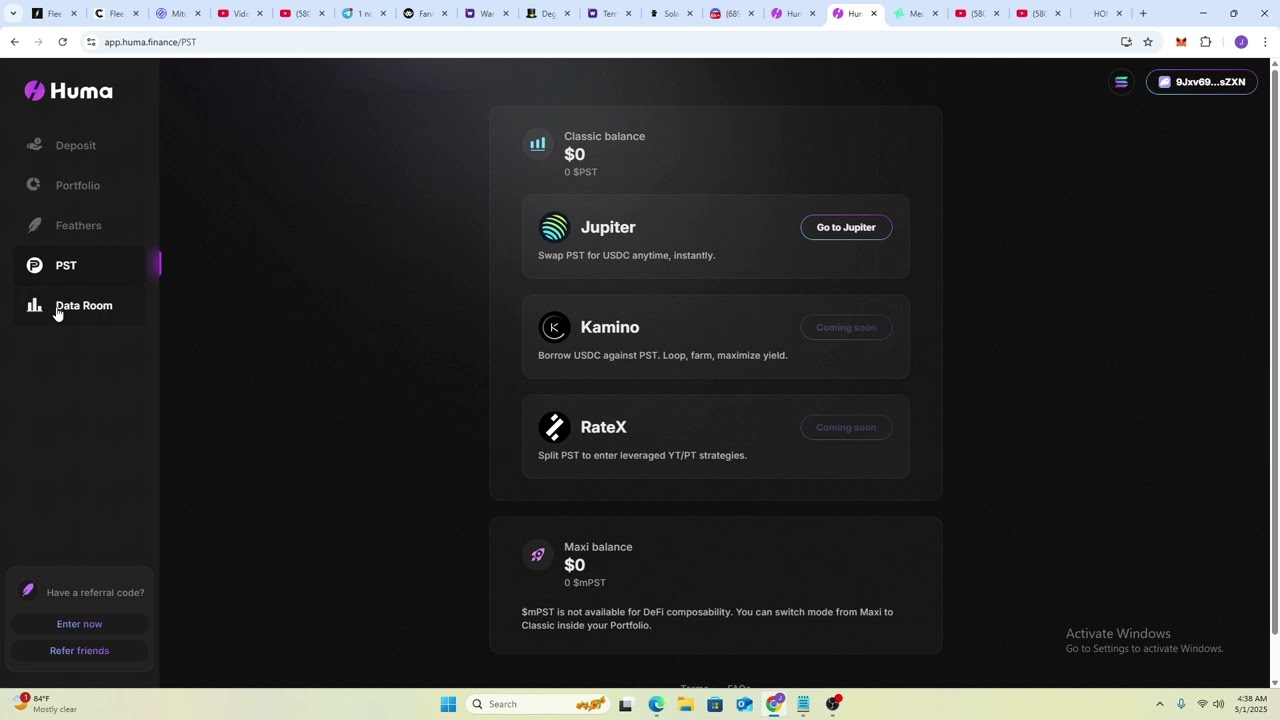The height and width of the screenshot is (720, 1280).
Task: Click the Jupiter logo icon
Action: (554, 227)
